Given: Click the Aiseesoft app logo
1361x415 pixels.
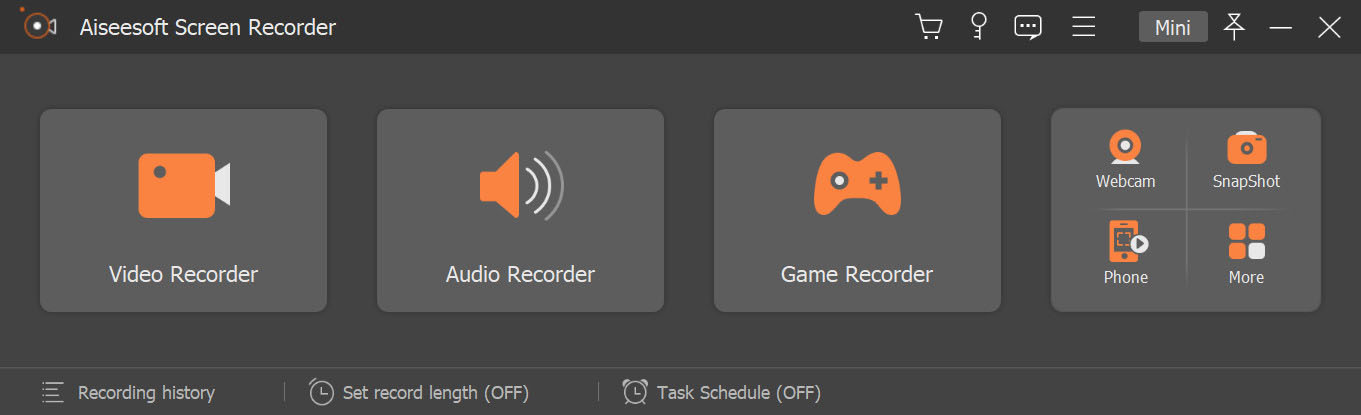Looking at the screenshot, I should [38, 26].
